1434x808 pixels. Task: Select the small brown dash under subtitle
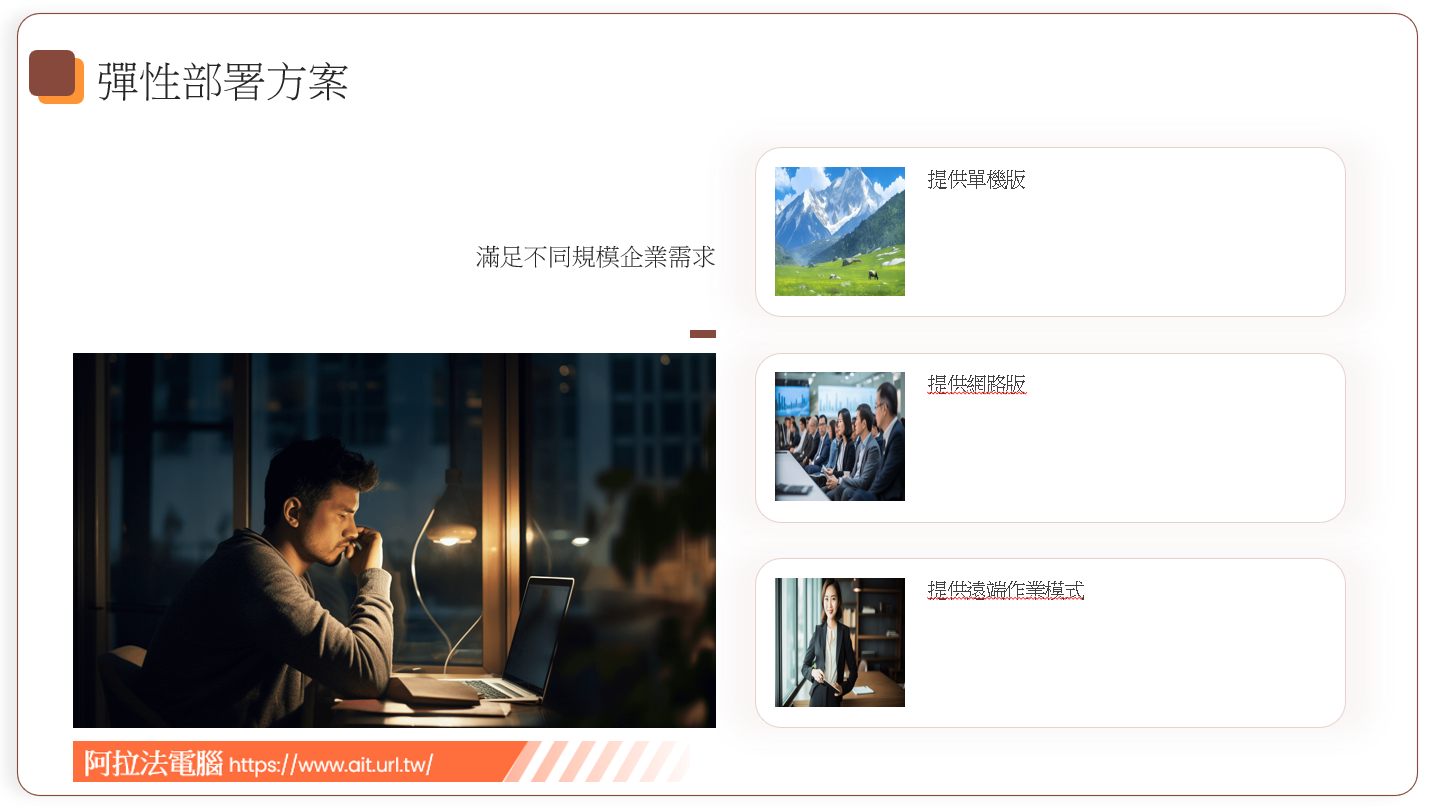[x=703, y=334]
